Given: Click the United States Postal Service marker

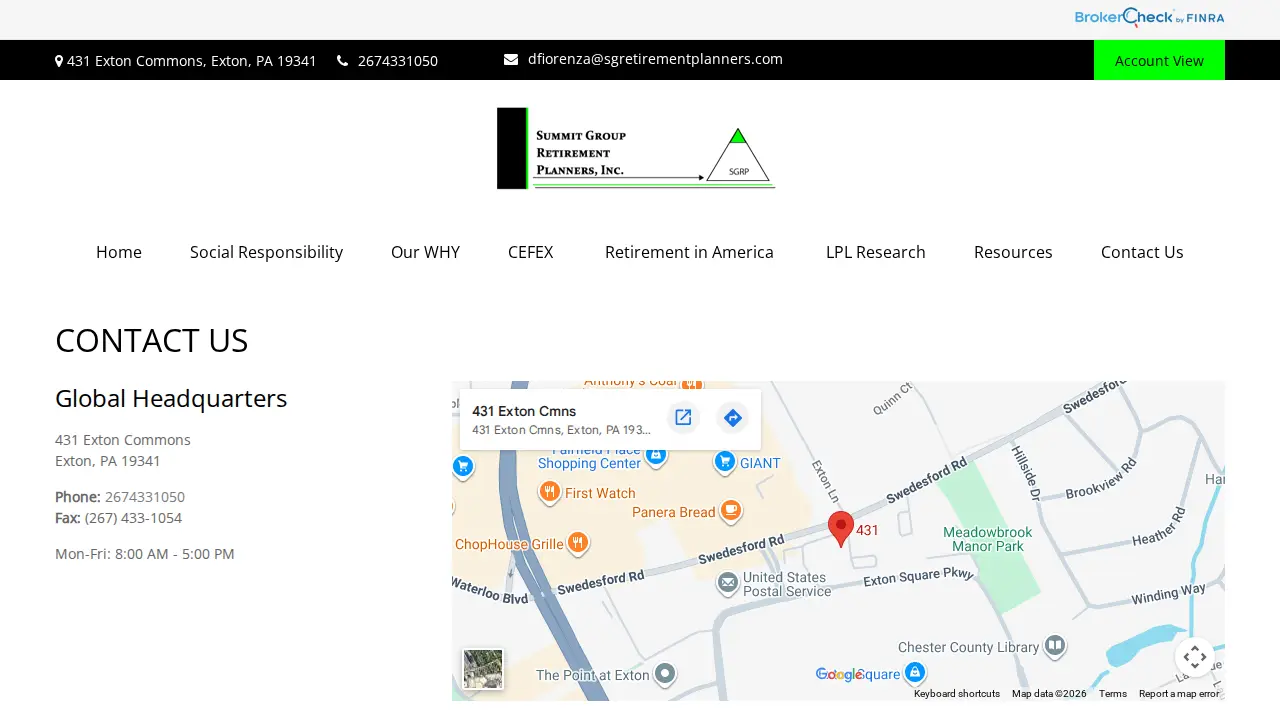Looking at the screenshot, I should tap(728, 582).
